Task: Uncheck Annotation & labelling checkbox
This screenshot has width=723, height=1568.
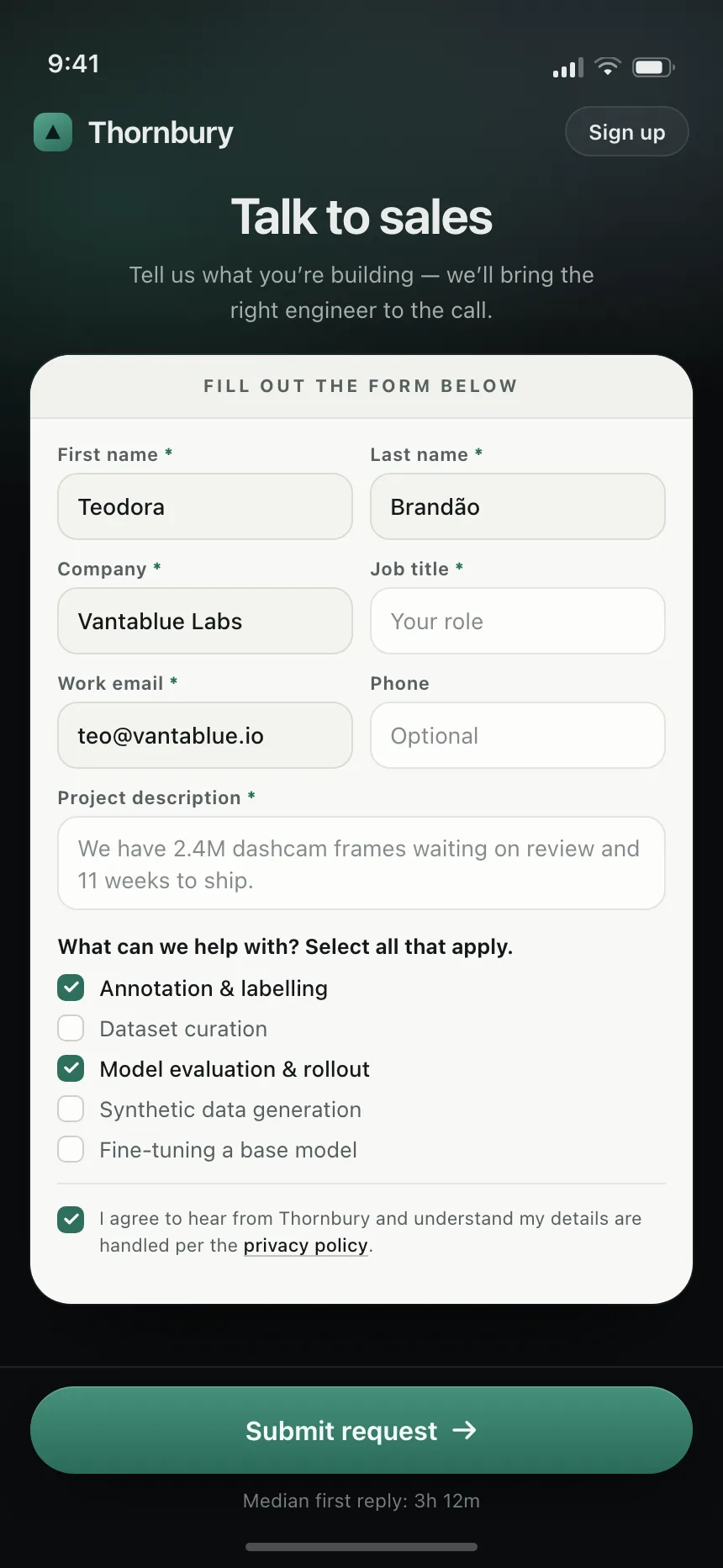Action: tap(71, 988)
